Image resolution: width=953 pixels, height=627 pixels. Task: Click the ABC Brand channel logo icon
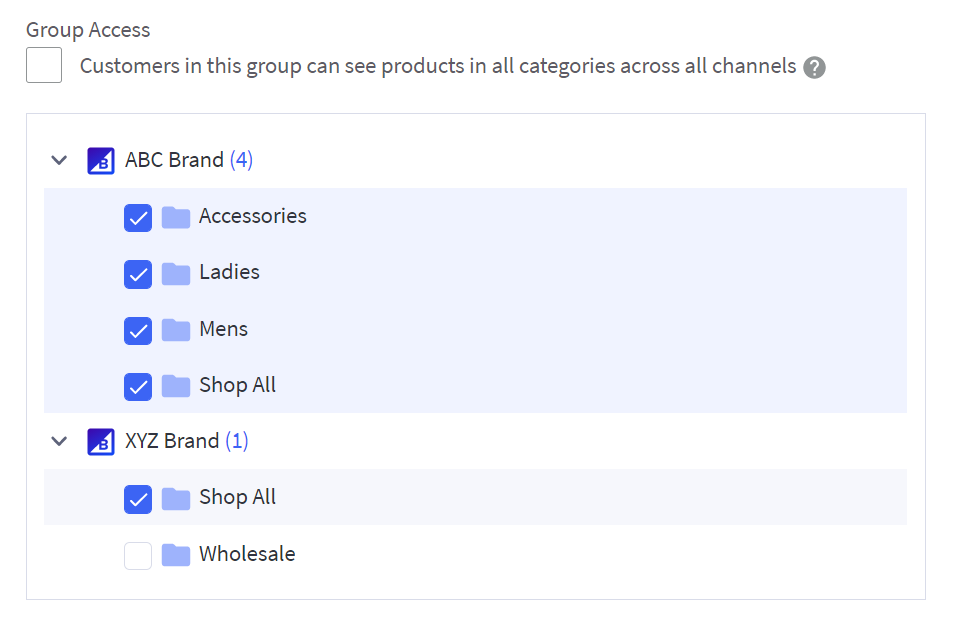coord(101,160)
